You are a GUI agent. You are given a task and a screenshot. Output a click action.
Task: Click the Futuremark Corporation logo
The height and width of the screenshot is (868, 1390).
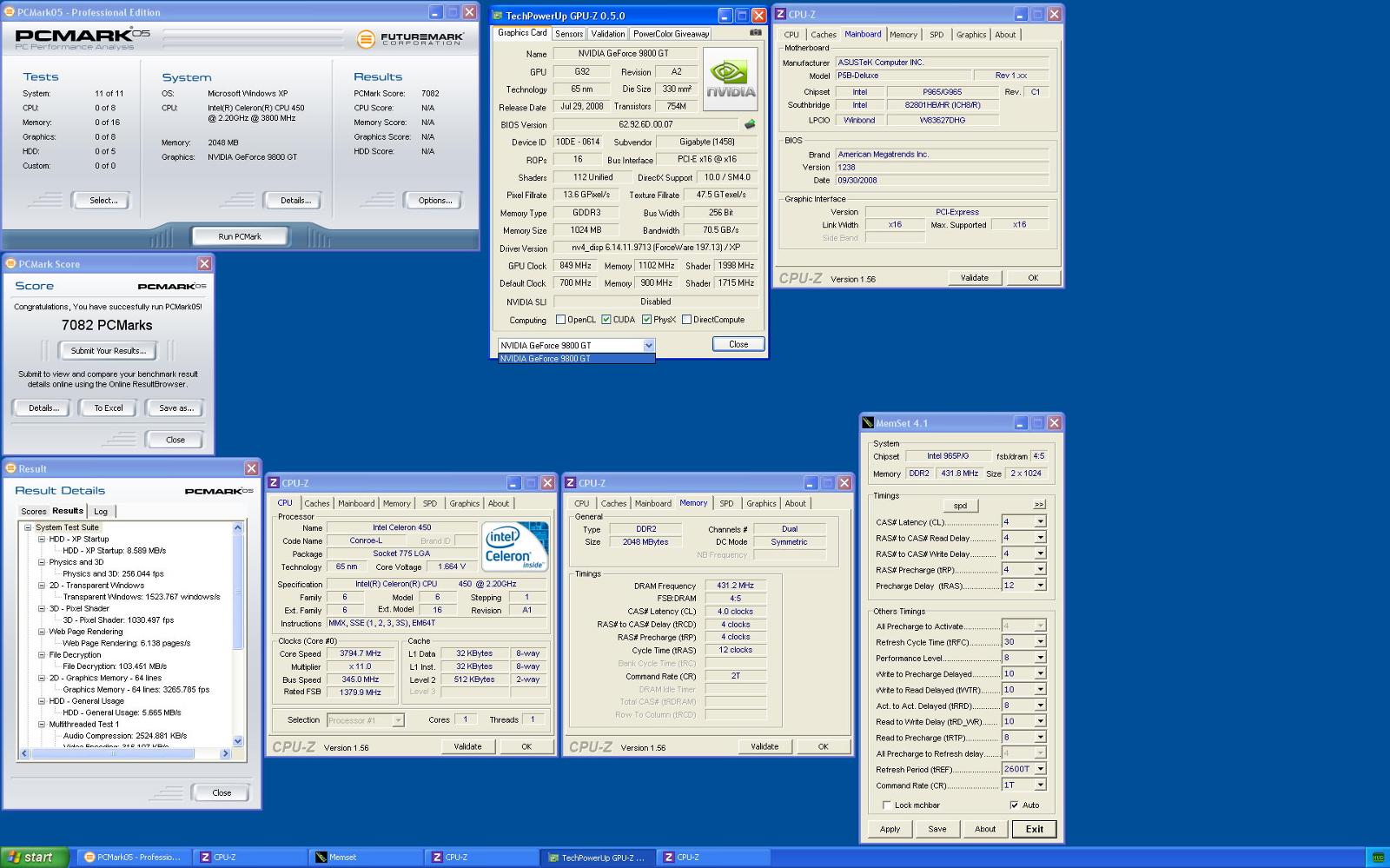point(410,38)
